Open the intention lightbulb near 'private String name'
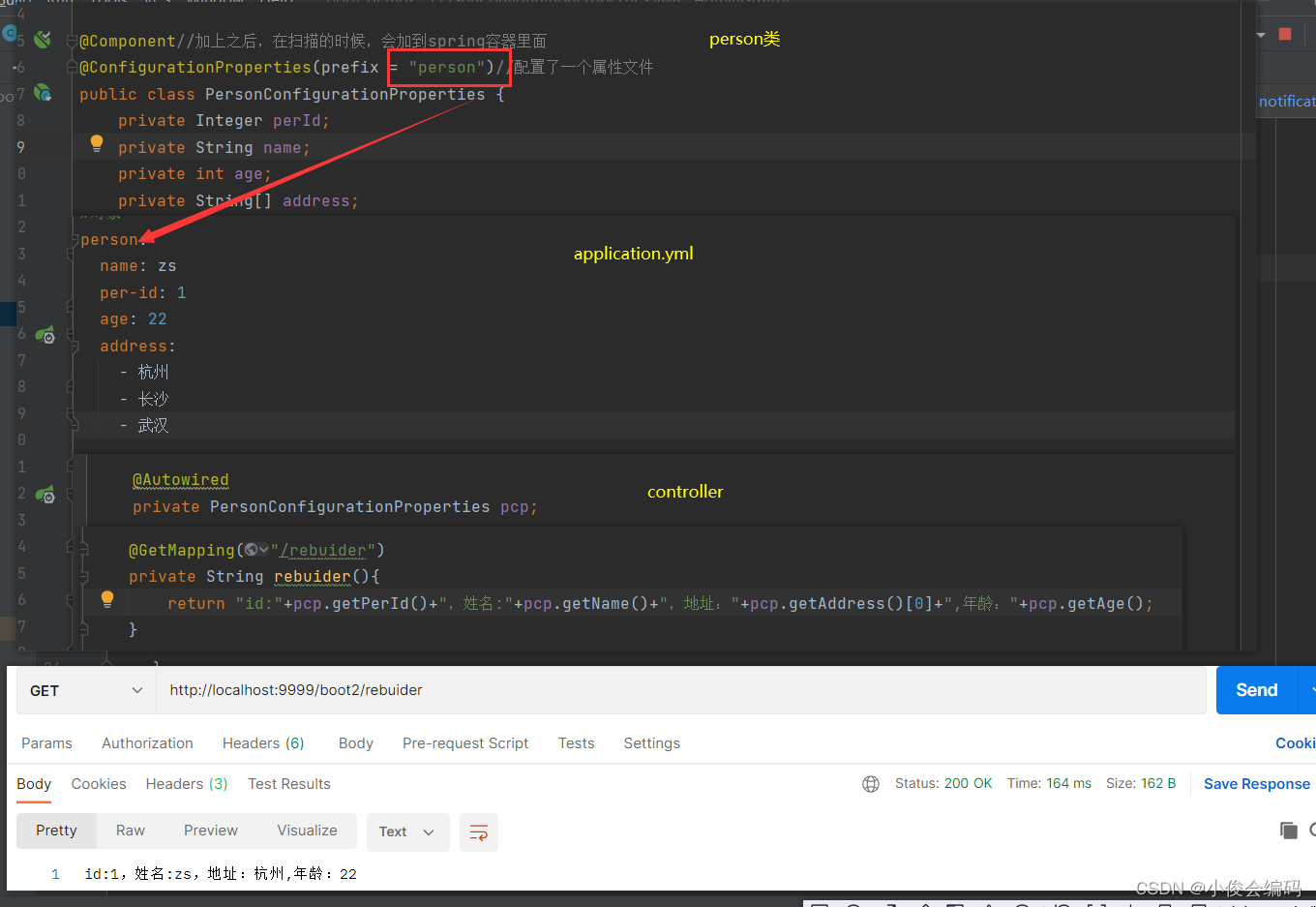The width and height of the screenshot is (1316, 907). pos(96,142)
